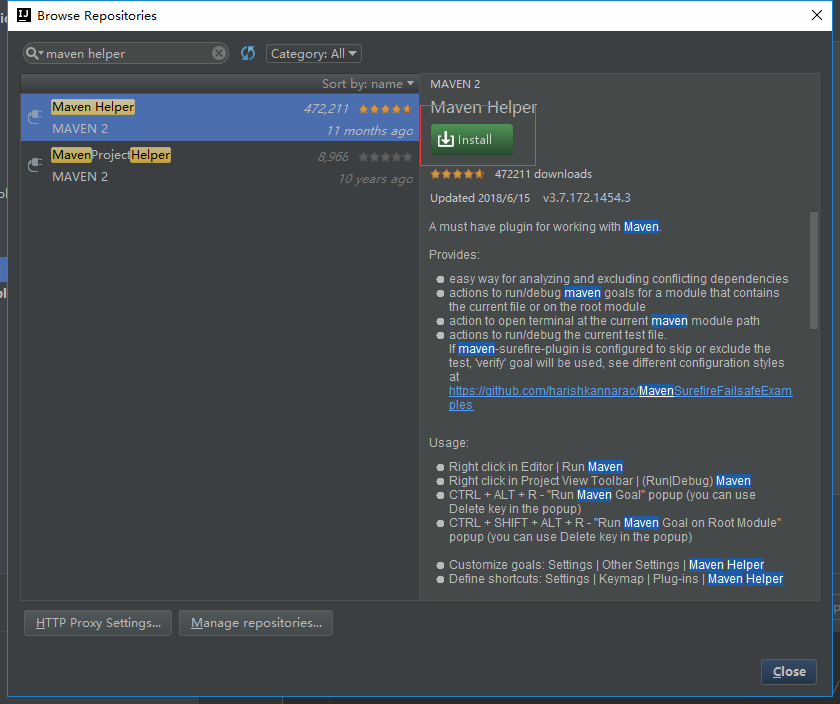
Task: Click the 'Usage:' heading
Action: [449, 443]
